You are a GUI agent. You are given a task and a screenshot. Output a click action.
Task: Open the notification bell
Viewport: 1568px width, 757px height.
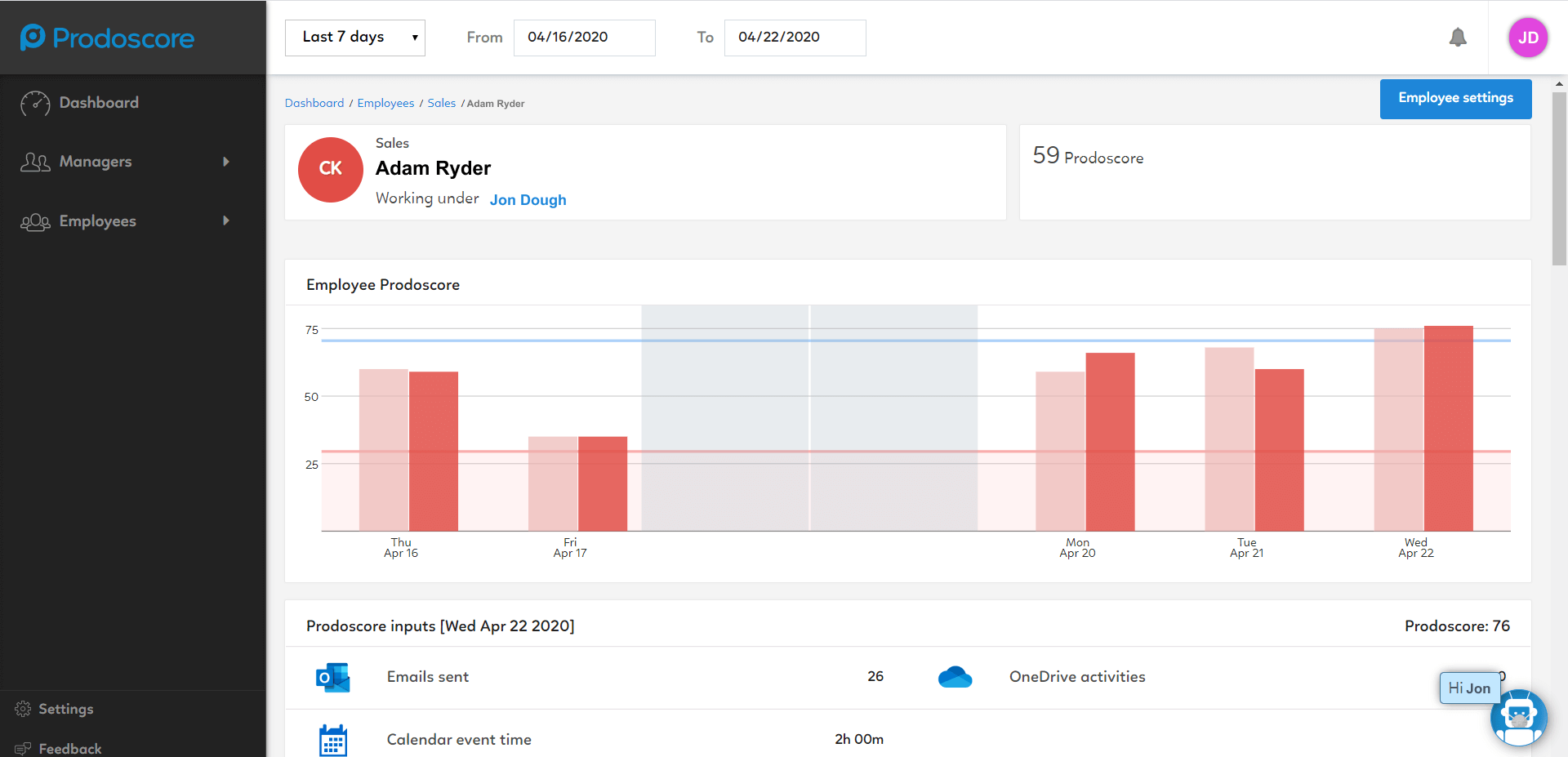1459,37
